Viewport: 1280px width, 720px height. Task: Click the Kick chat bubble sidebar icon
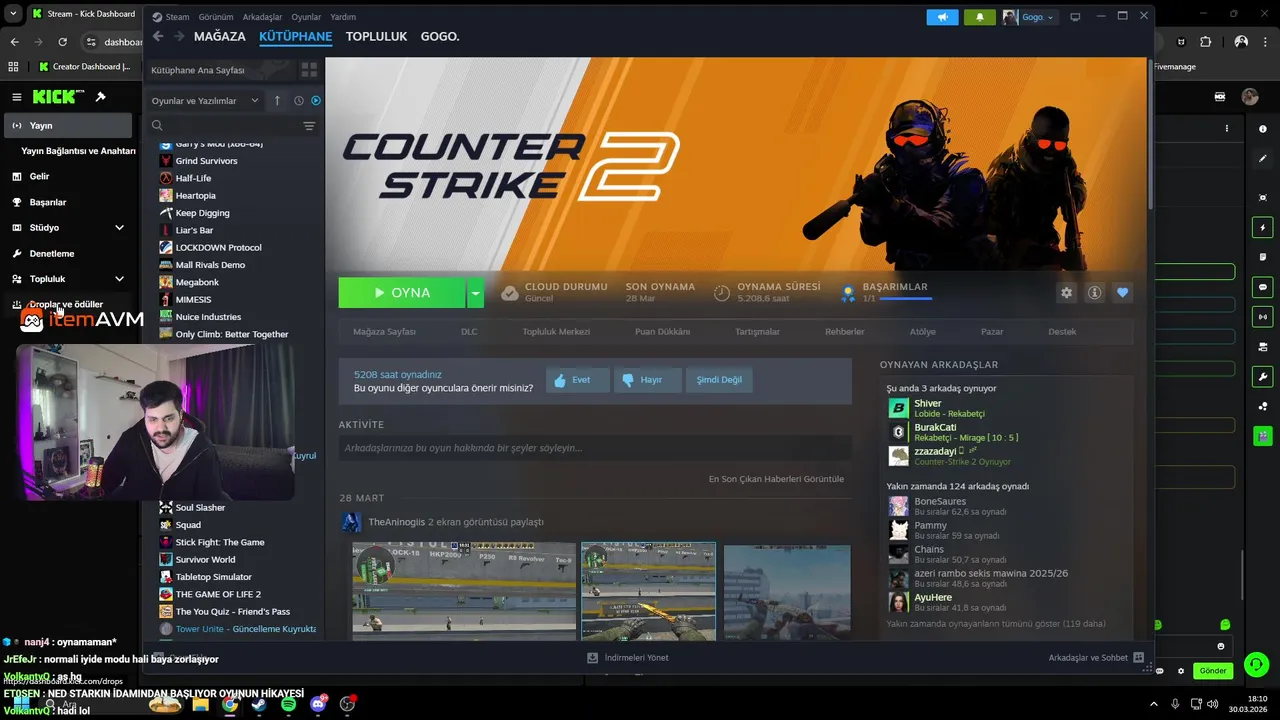point(1263,287)
